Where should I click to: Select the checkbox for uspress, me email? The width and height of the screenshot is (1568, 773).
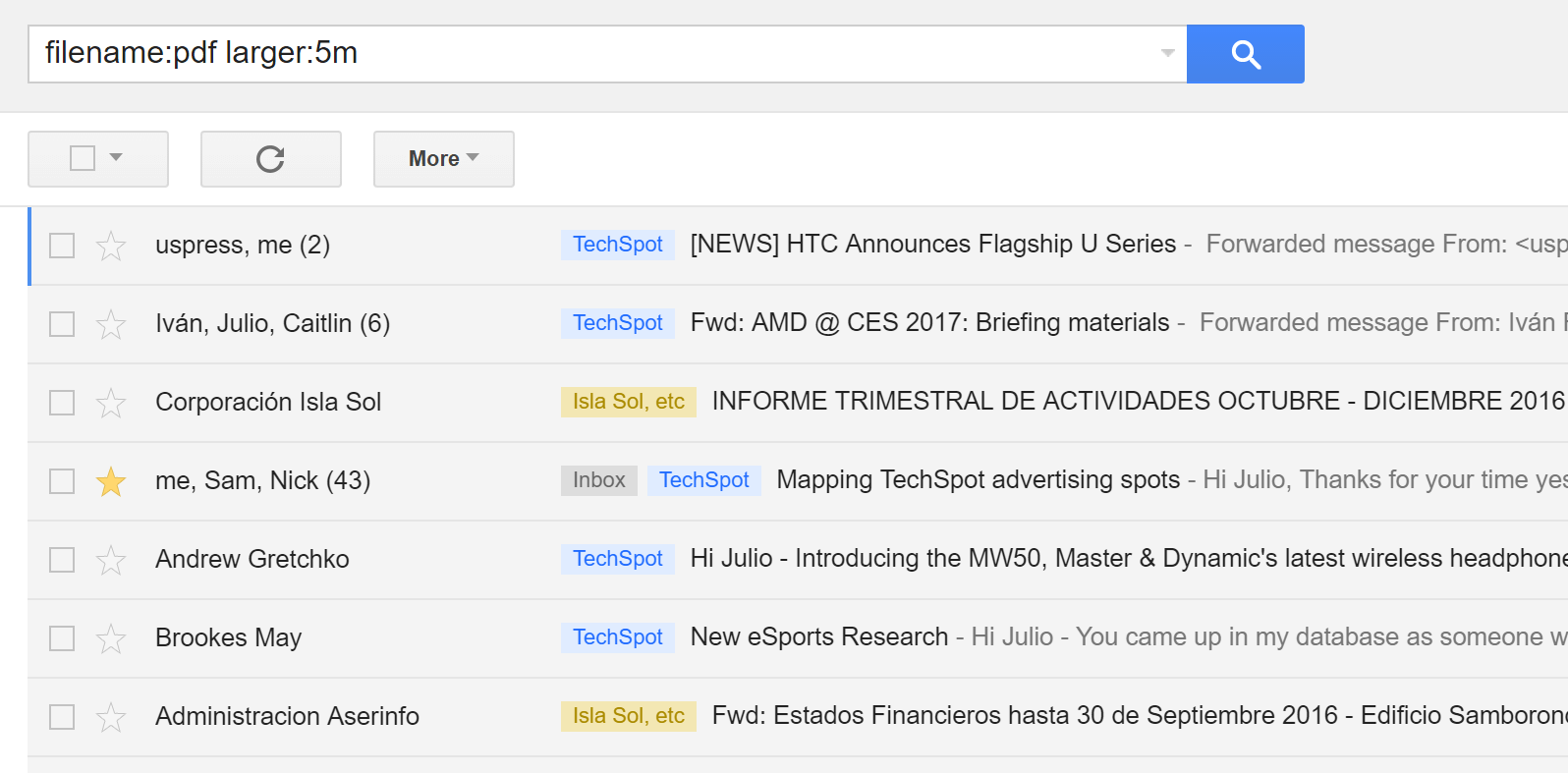[x=62, y=246]
